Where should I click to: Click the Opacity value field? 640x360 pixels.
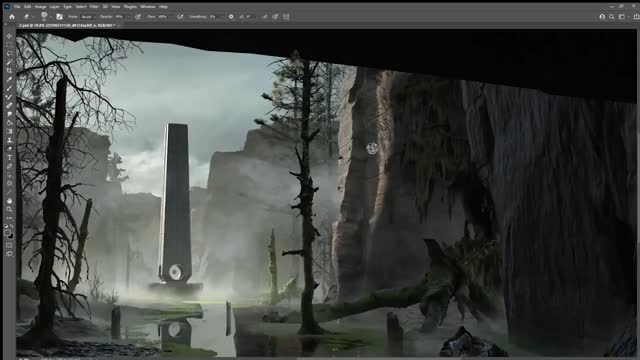(x=119, y=17)
